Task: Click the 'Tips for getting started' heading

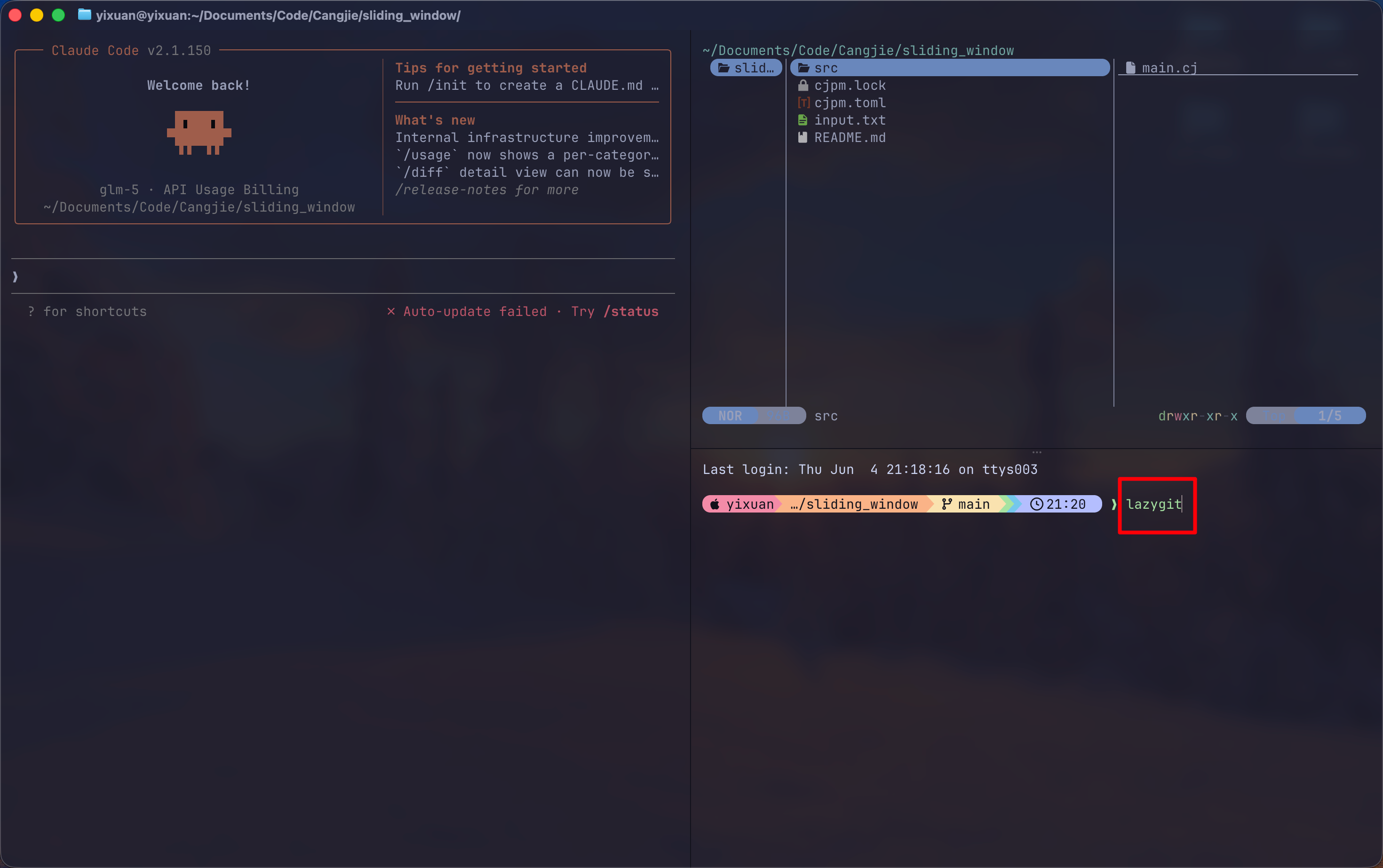Action: point(491,68)
